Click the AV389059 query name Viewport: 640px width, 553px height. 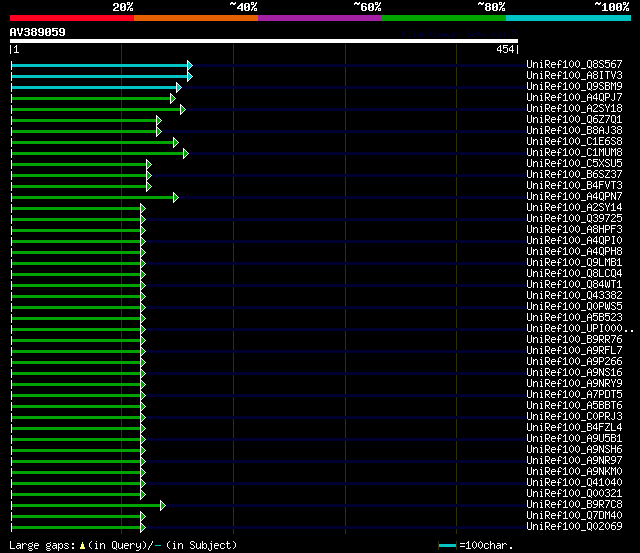coord(38,32)
